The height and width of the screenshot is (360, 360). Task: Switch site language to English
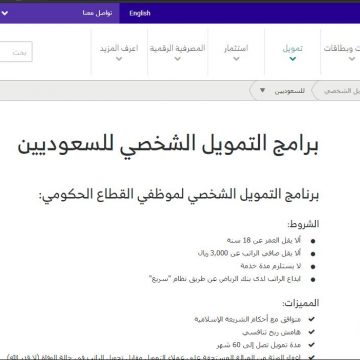tap(140, 13)
